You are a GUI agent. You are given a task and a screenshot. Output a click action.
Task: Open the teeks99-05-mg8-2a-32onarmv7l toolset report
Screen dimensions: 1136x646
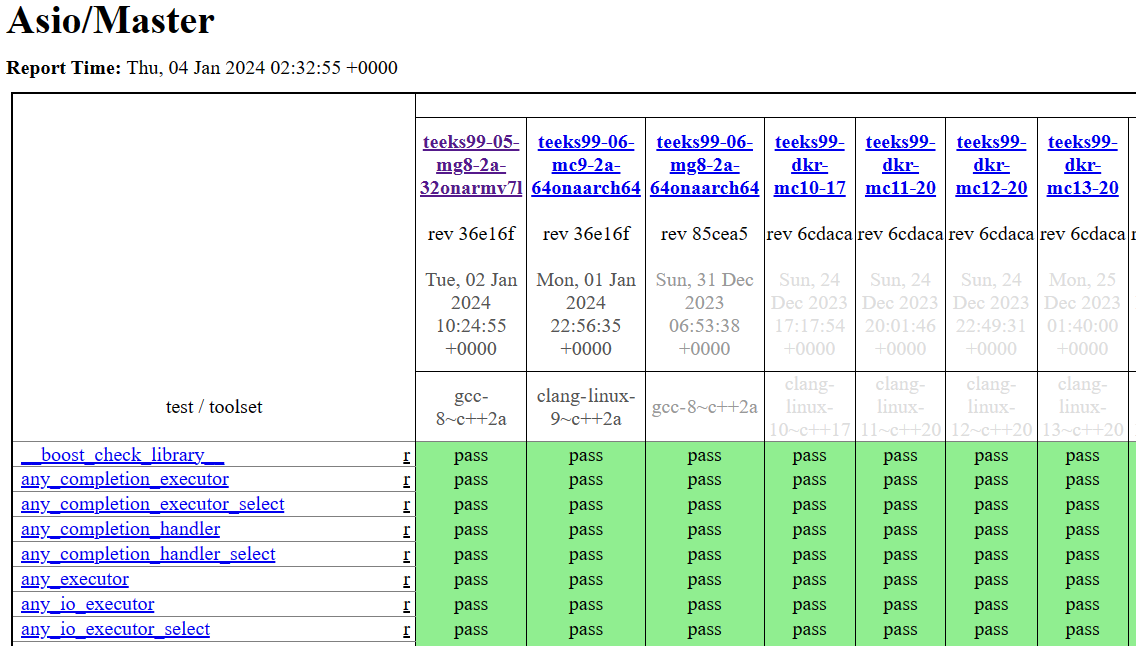point(471,165)
